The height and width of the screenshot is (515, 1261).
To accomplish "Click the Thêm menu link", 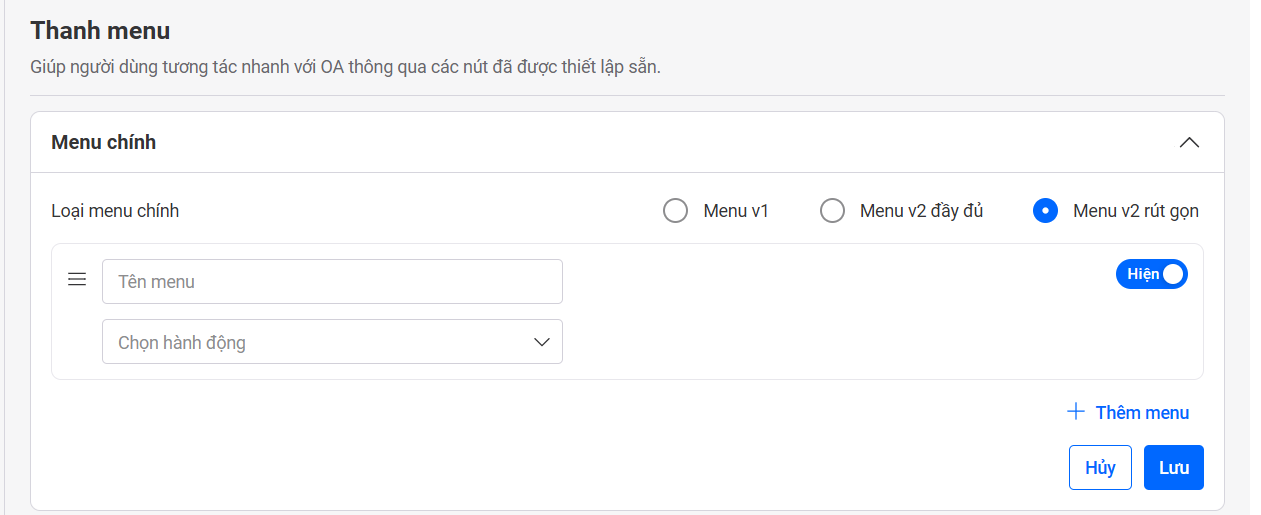I will tap(1142, 413).
